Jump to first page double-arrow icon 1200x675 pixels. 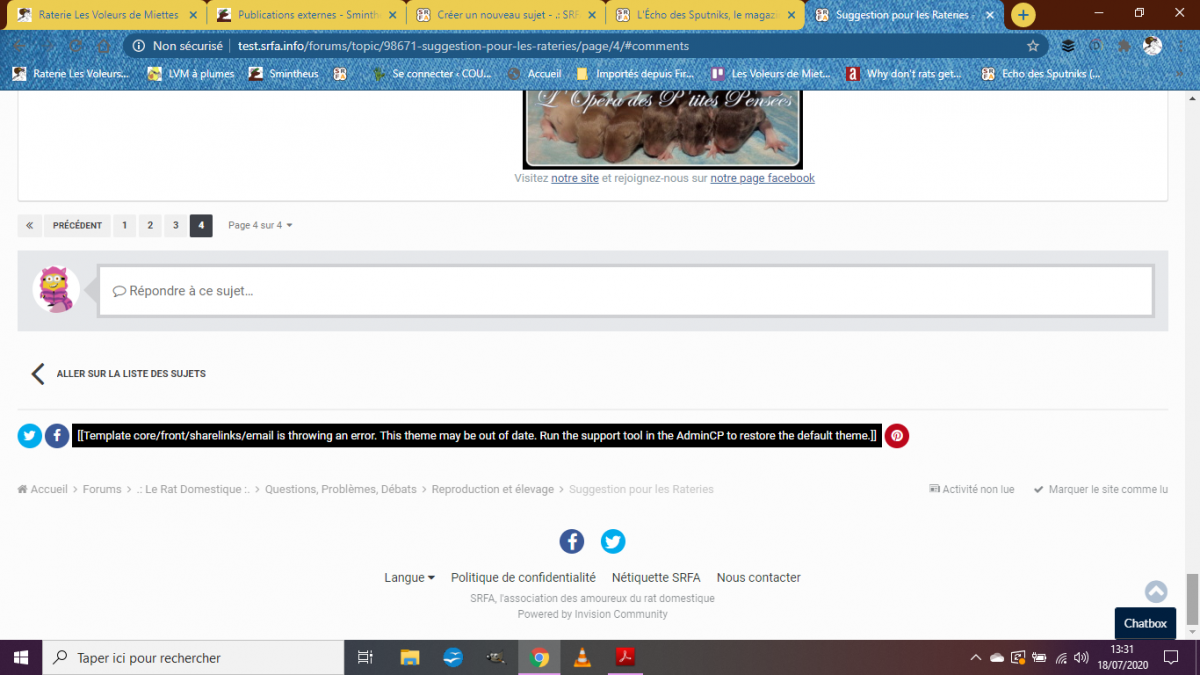pyautogui.click(x=29, y=226)
